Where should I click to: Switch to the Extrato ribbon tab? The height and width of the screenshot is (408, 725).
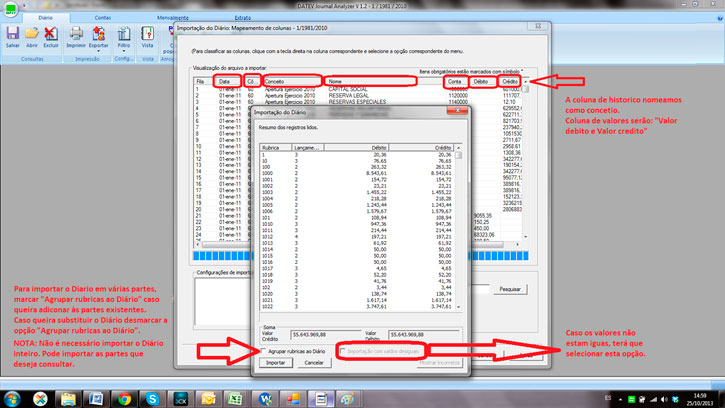242,18
